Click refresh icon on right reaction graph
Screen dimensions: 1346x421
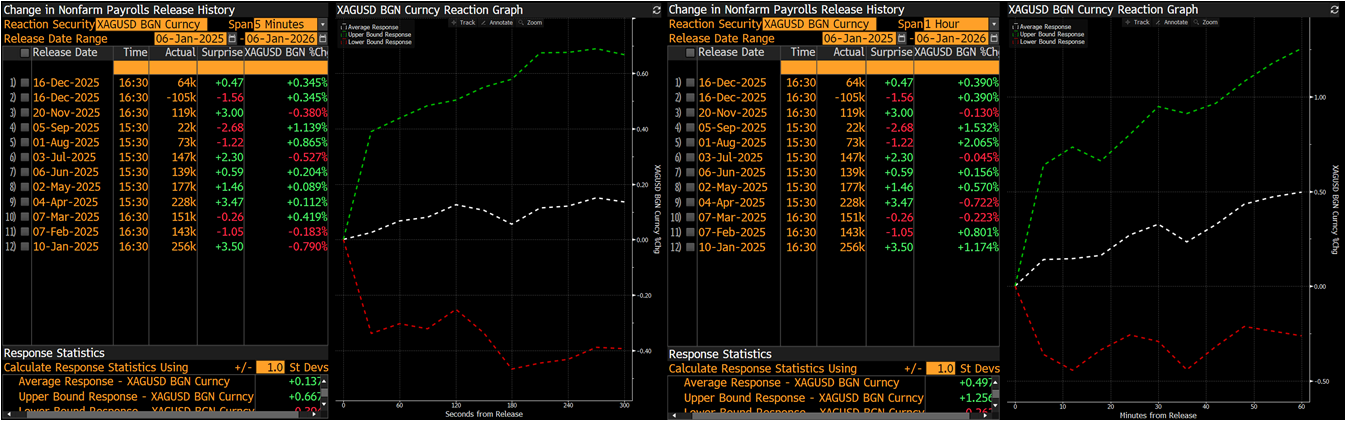(x=1334, y=9)
